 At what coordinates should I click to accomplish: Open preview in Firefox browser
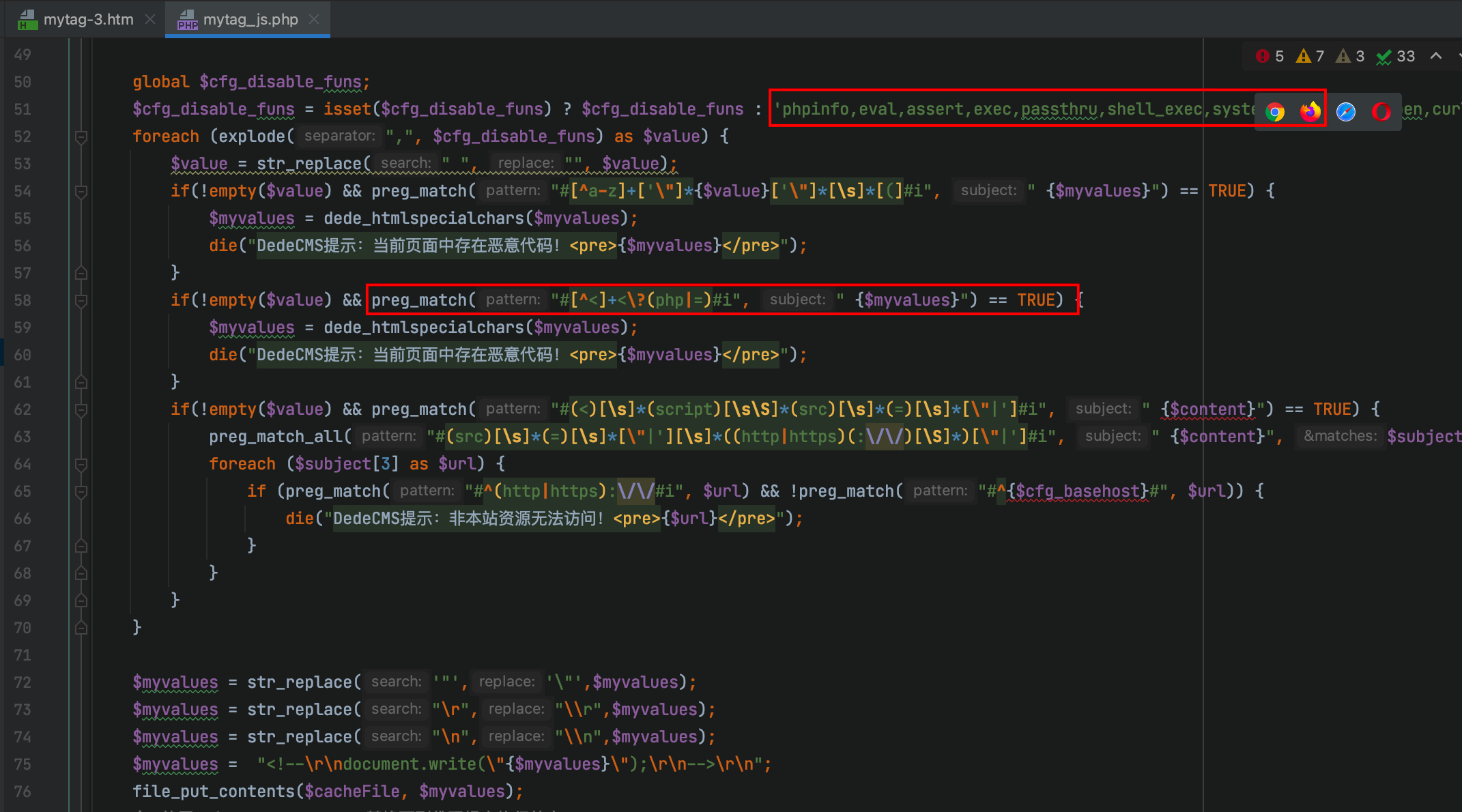(x=1310, y=112)
